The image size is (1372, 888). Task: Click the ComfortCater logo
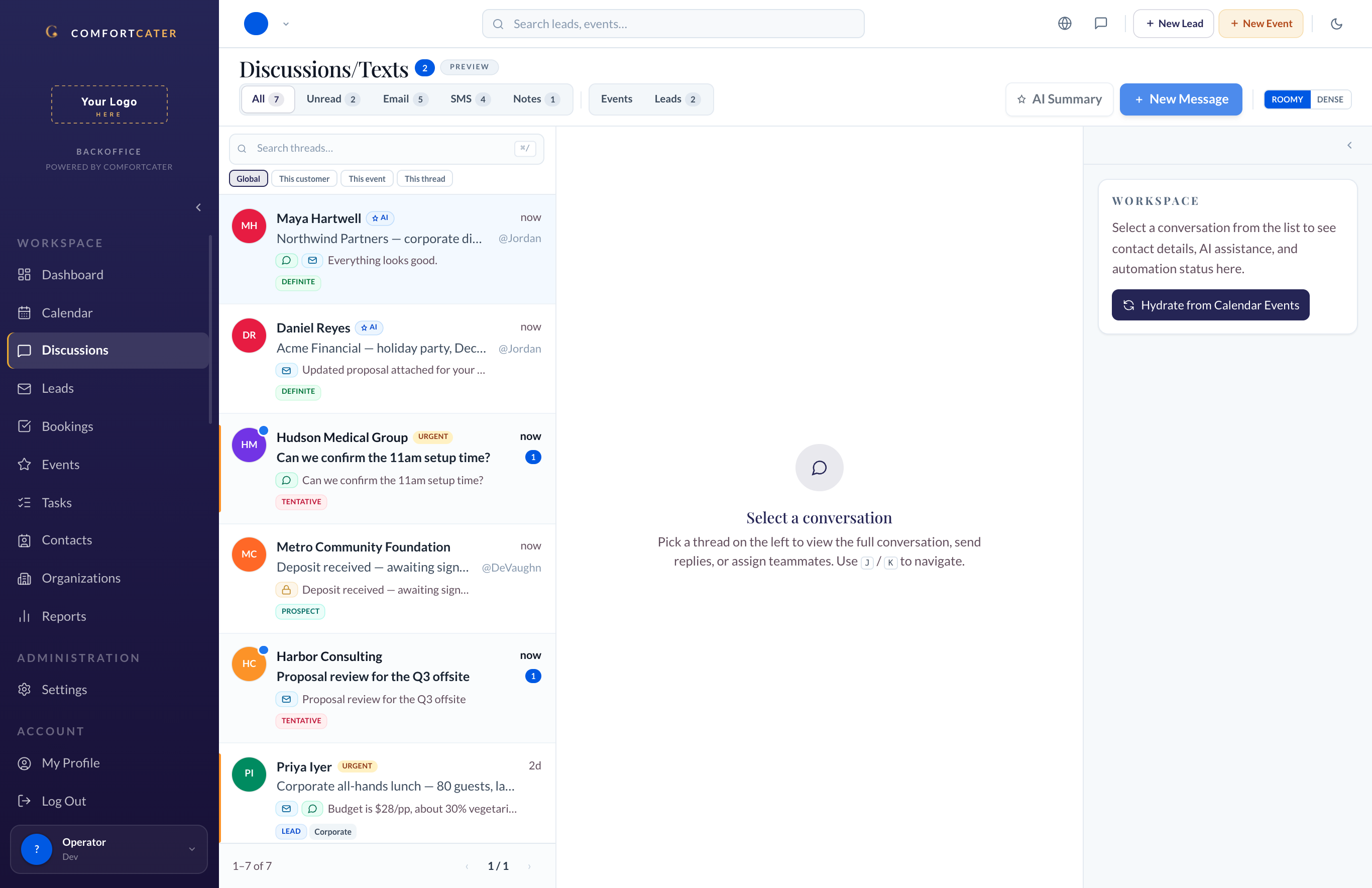tap(110, 32)
